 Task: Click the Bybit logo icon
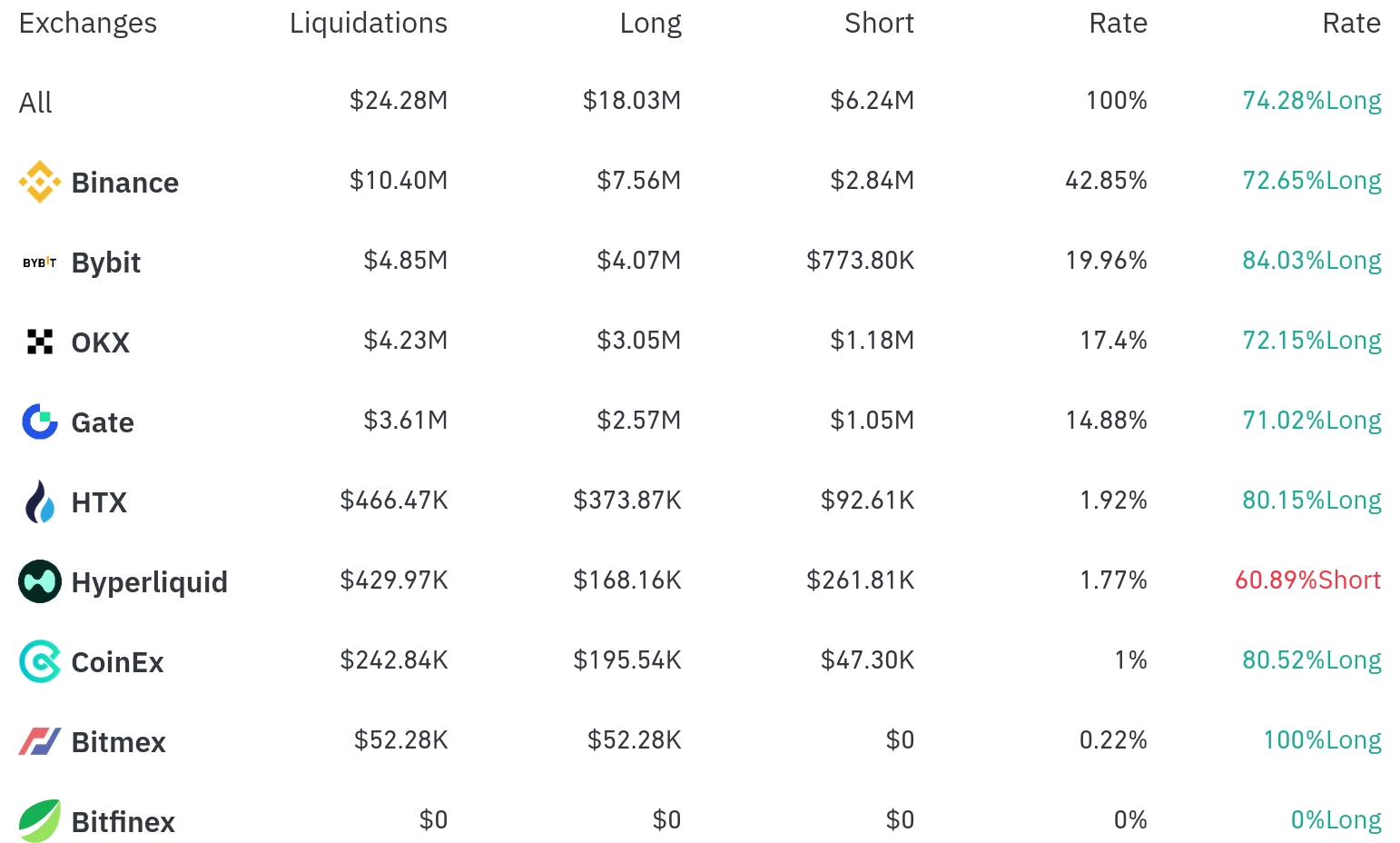pos(39,263)
